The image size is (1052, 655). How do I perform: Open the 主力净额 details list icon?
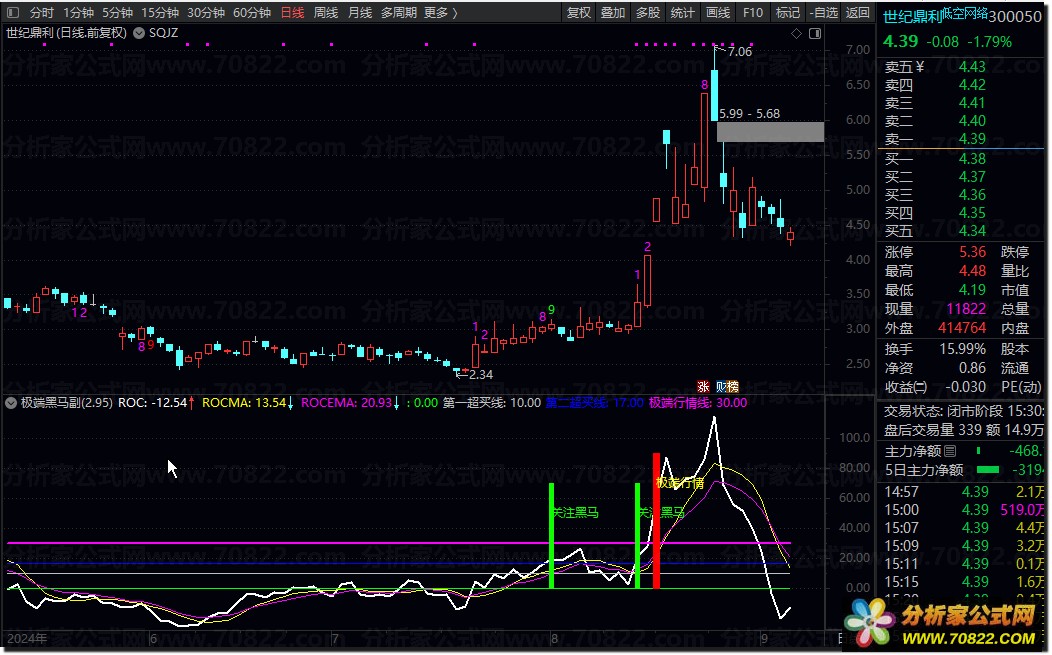point(950,451)
